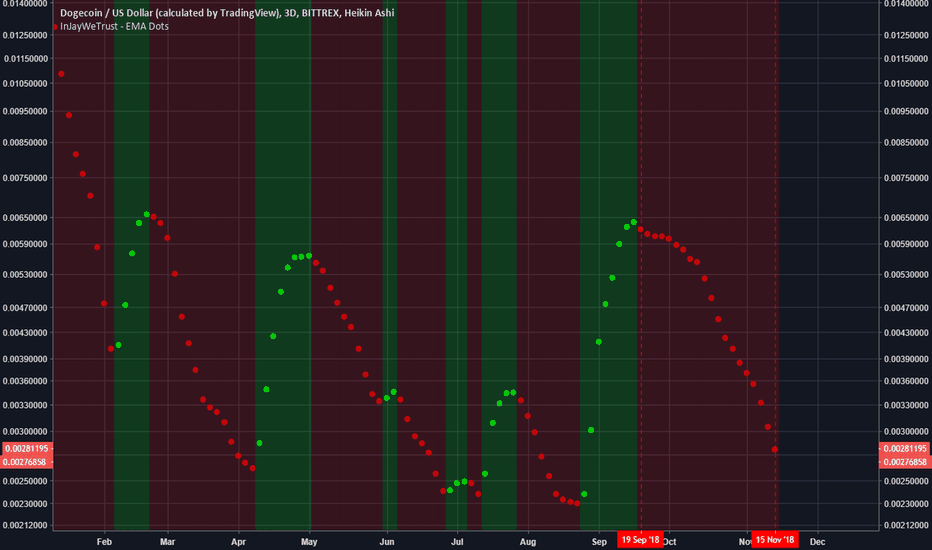The image size is (932, 550).
Task: Click the left 0.00360000 price axis label
Action: [26, 381]
